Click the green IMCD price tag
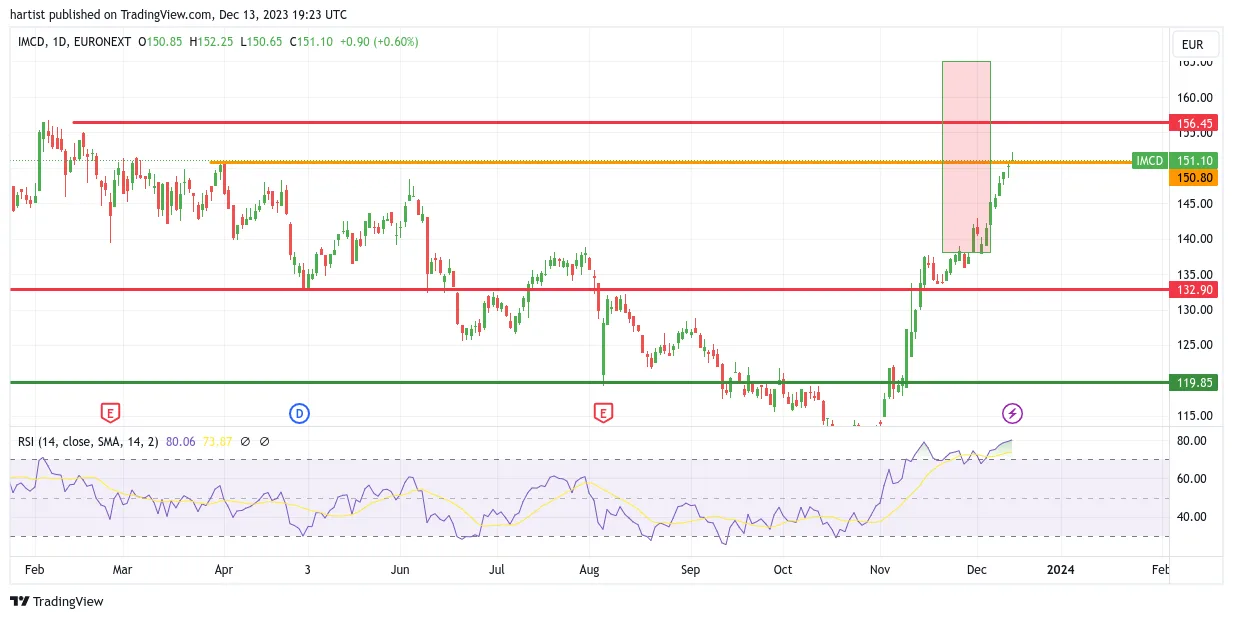This screenshot has height=619, width=1233. (1150, 161)
